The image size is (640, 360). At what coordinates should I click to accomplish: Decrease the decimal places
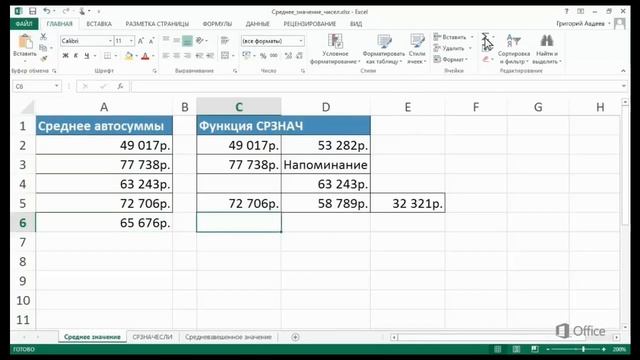pyautogui.click(x=299, y=56)
